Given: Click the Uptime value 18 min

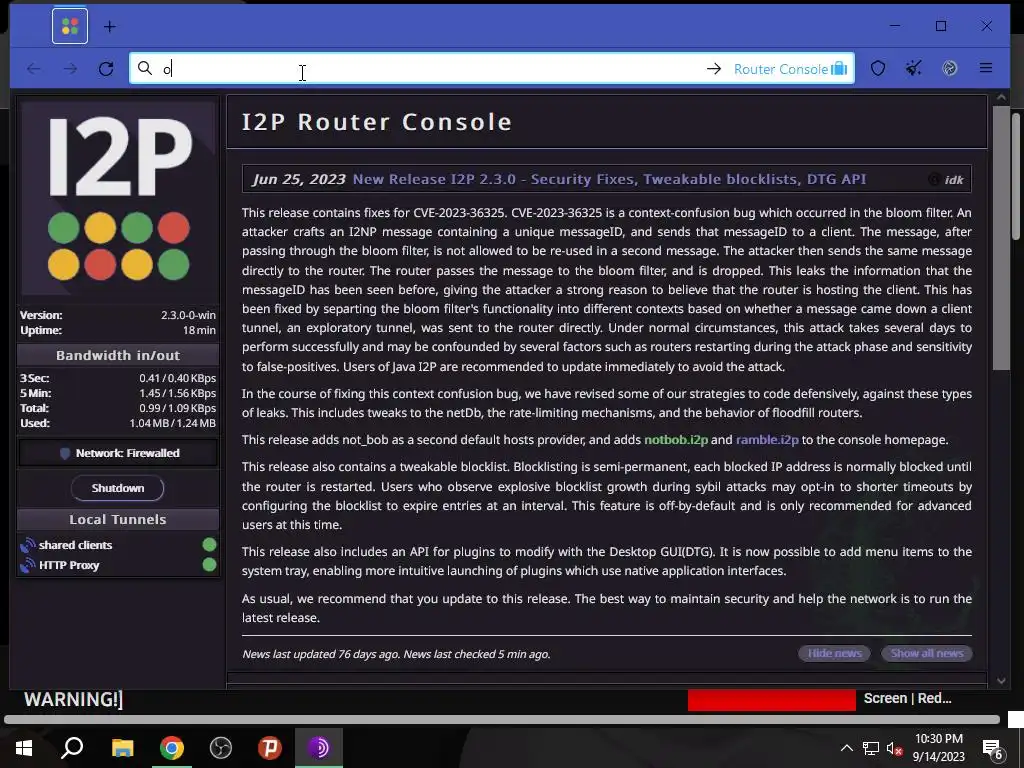Looking at the screenshot, I should 199,330.
